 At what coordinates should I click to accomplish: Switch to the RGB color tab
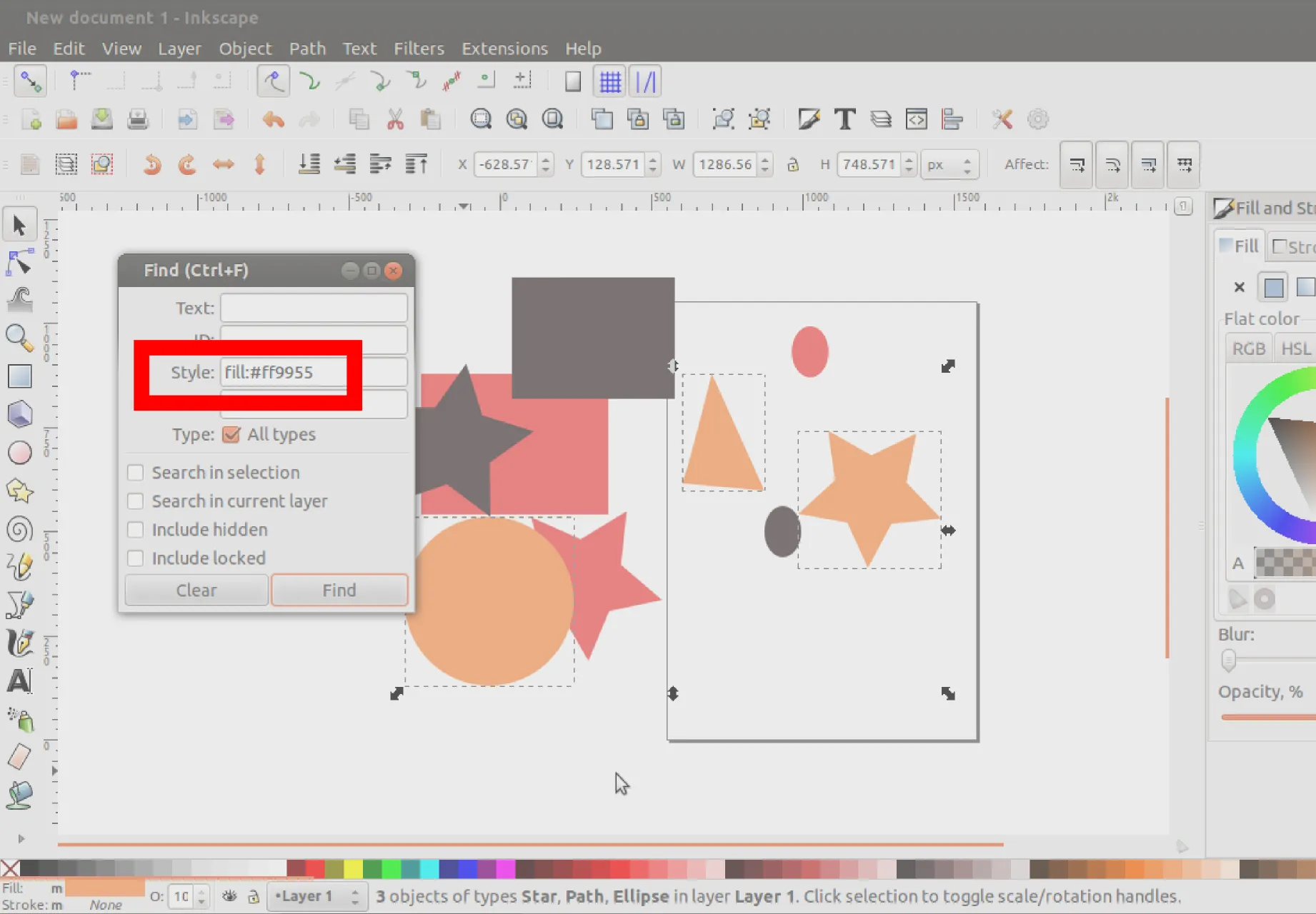pos(1249,348)
